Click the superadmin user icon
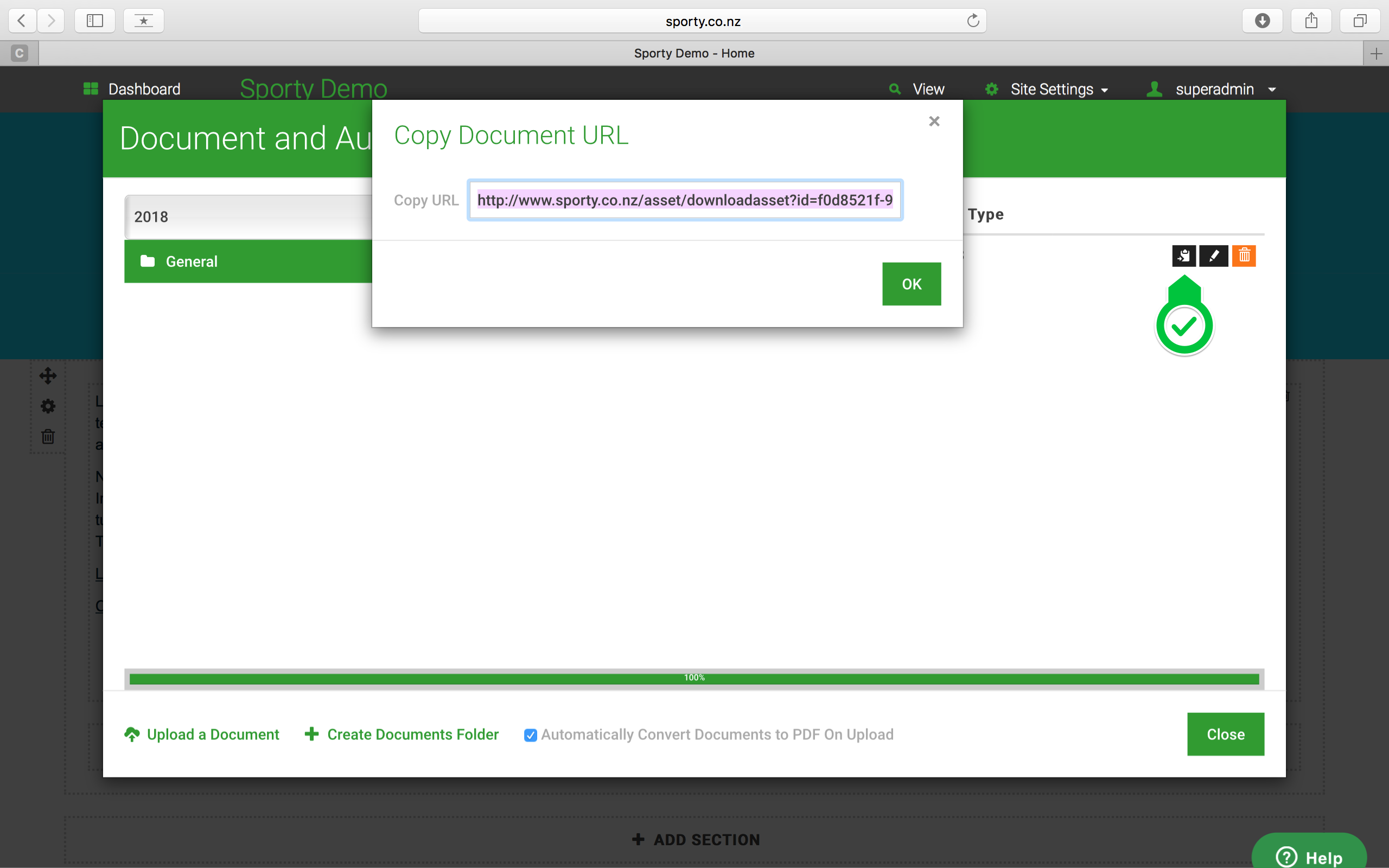 1154,89
